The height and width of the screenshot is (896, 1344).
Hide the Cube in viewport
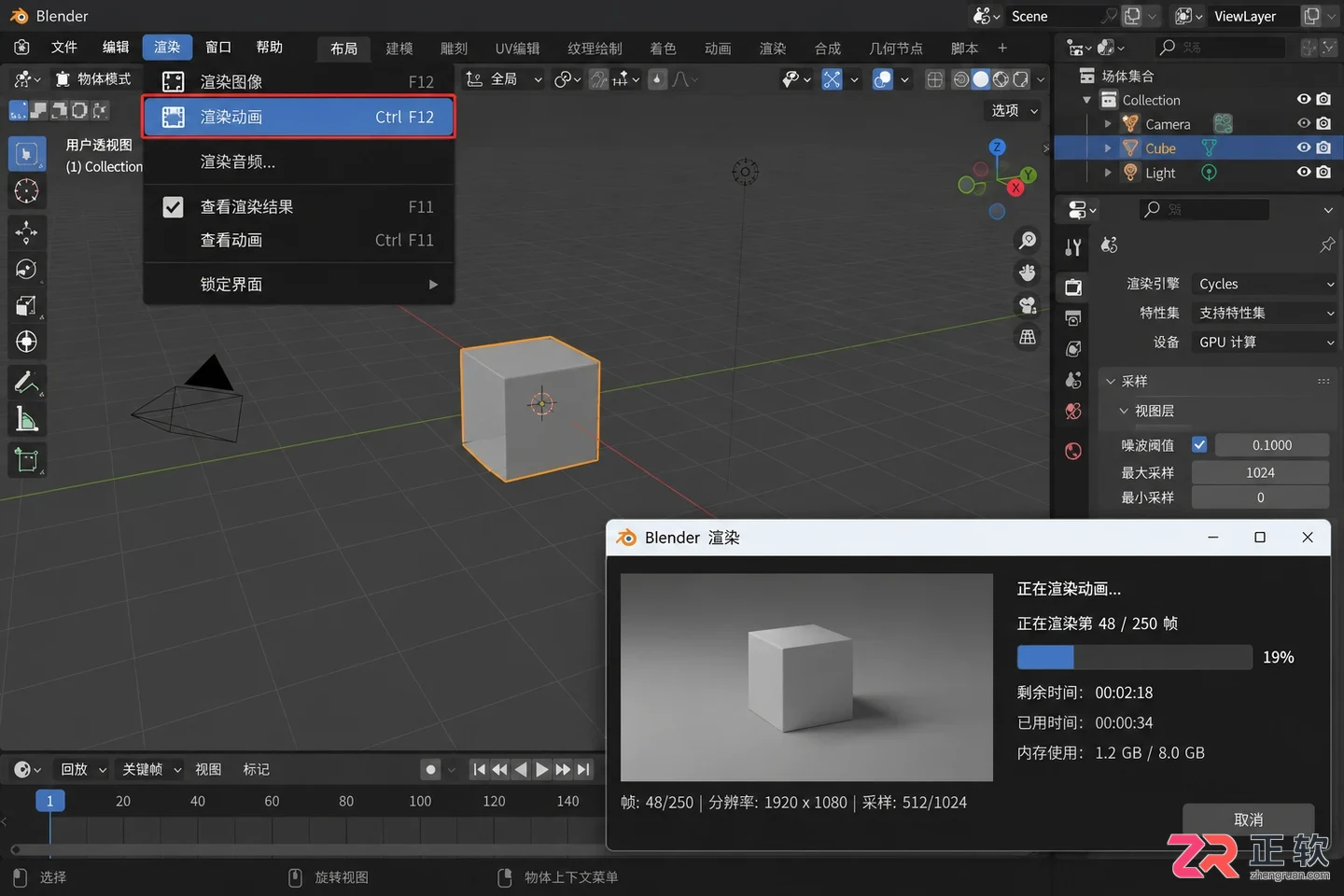coord(1304,147)
